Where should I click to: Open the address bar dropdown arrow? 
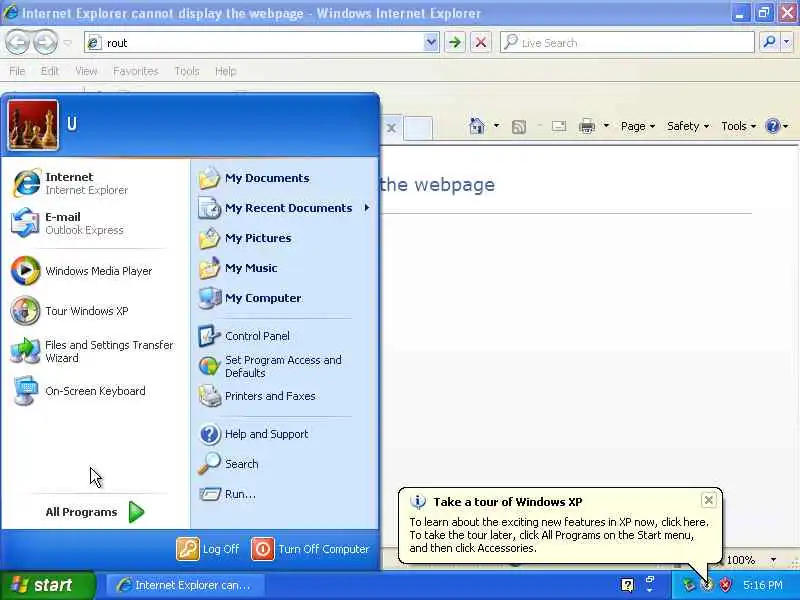point(431,42)
